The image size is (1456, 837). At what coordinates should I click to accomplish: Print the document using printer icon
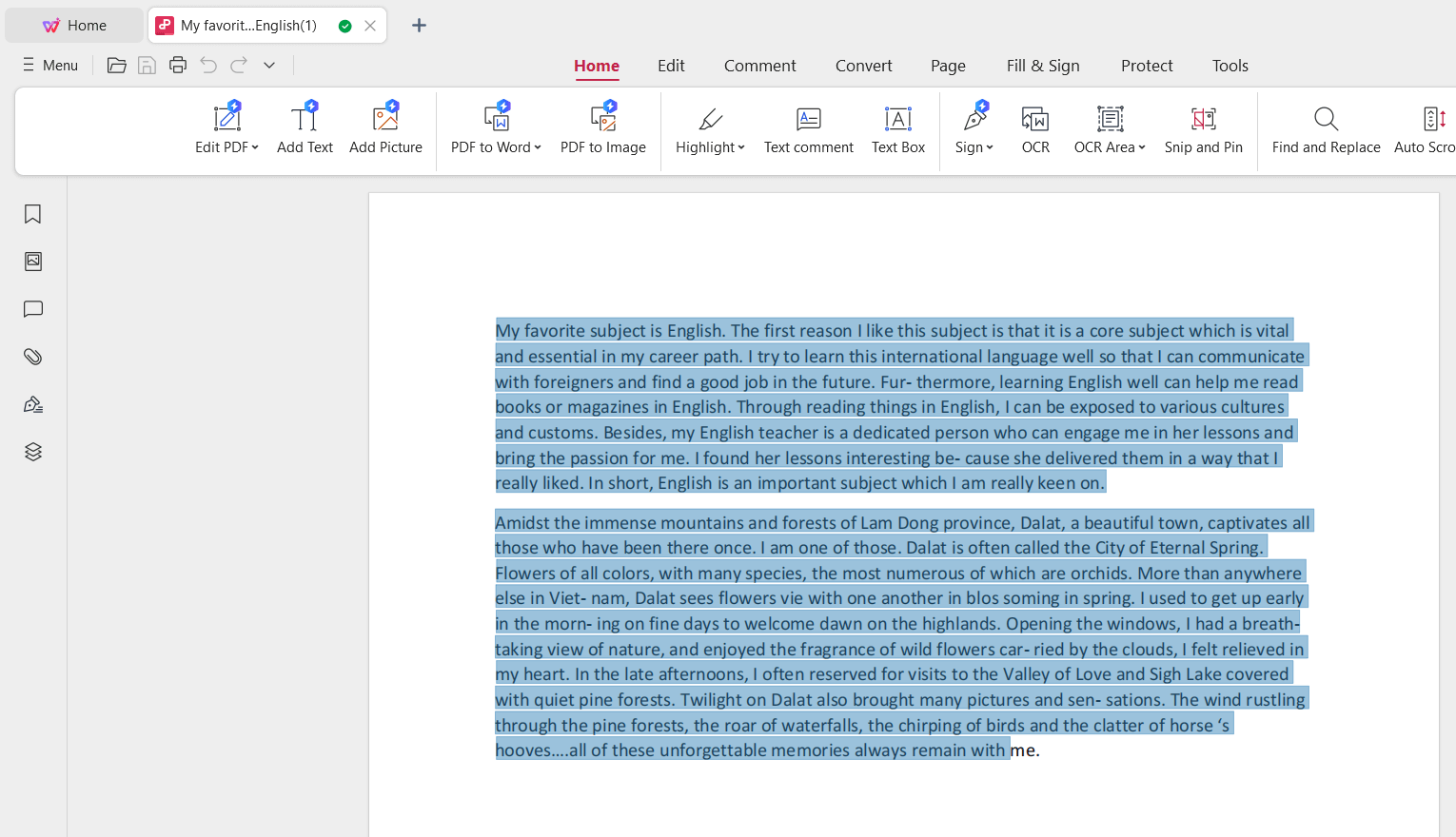point(177,65)
